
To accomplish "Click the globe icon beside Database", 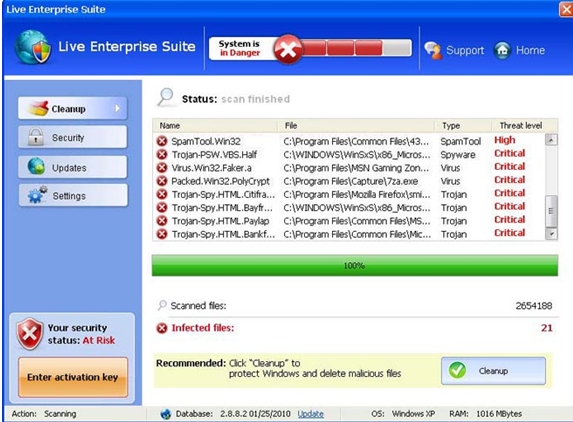I will 166,414.
